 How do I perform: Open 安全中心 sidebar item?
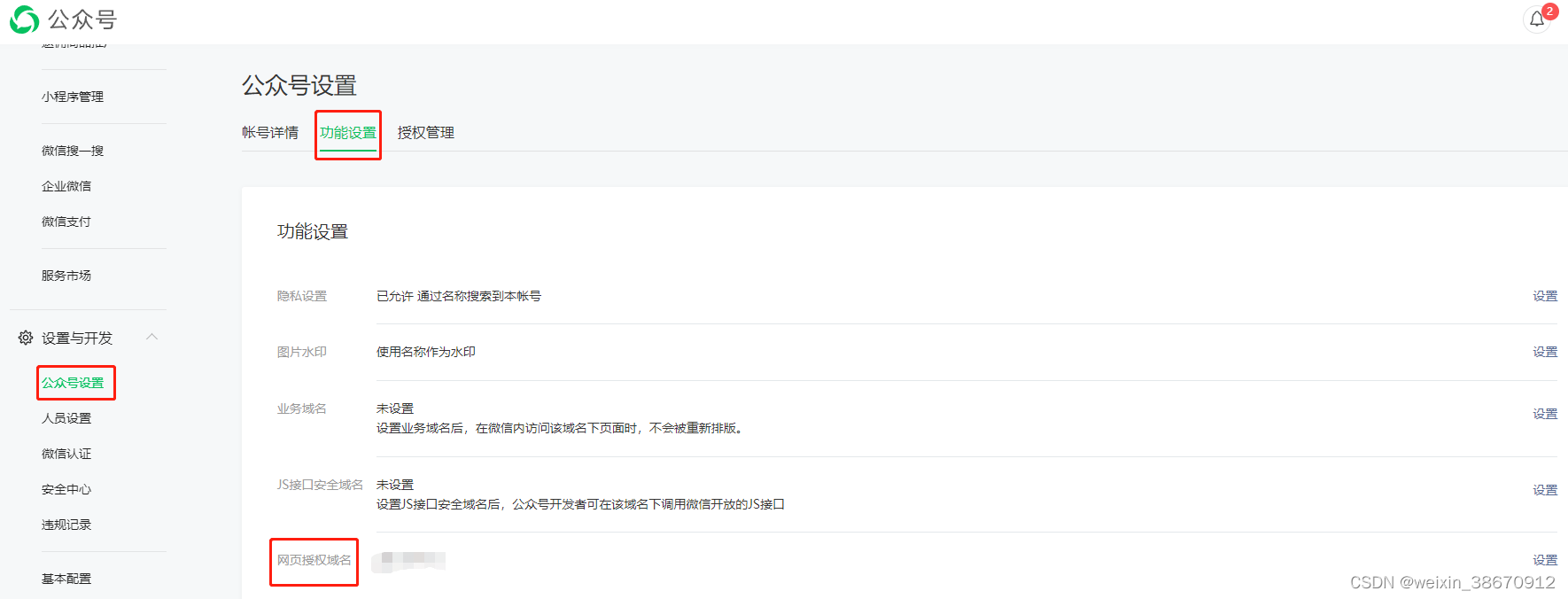66,489
